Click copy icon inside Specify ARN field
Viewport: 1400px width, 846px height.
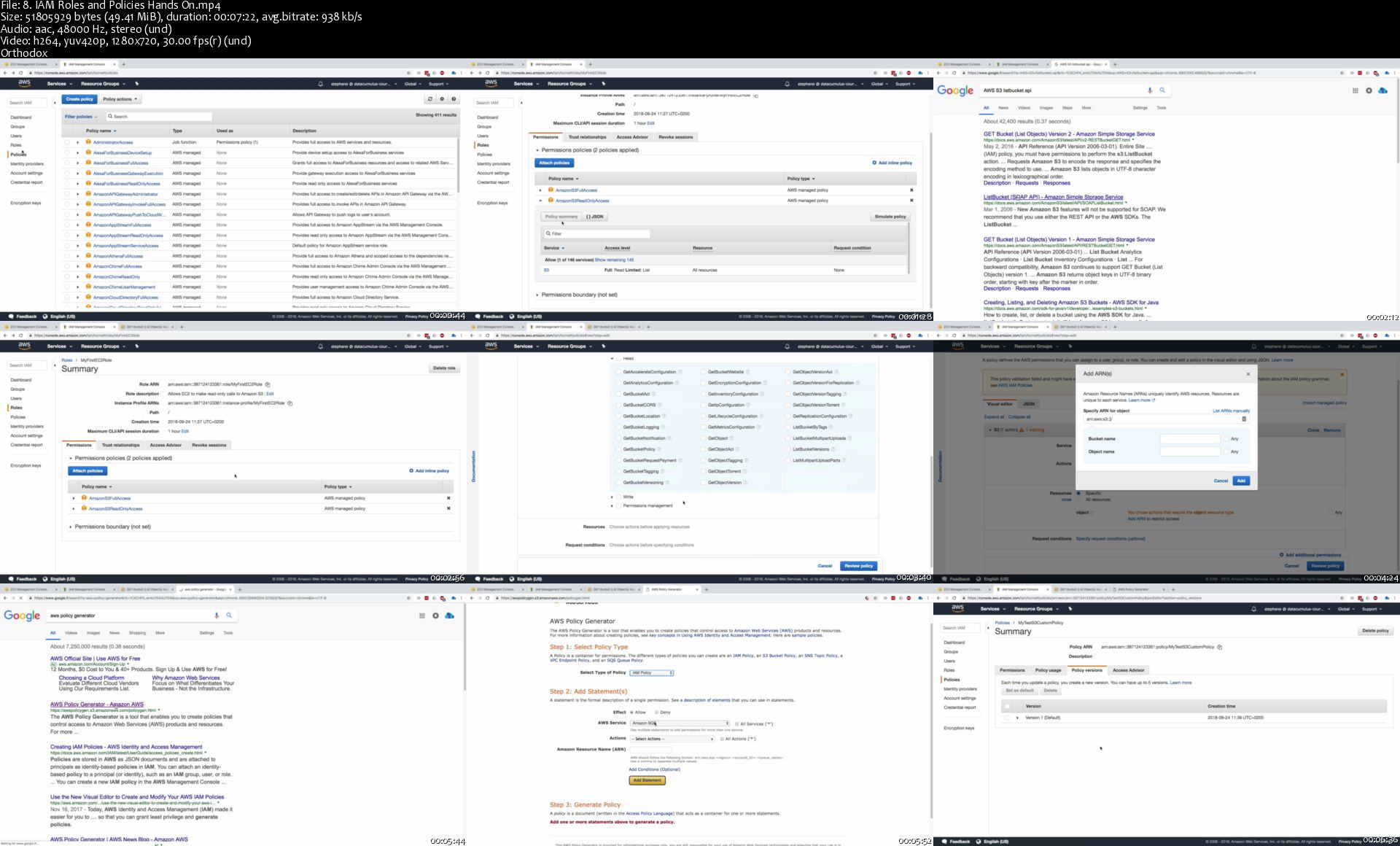click(x=1244, y=419)
